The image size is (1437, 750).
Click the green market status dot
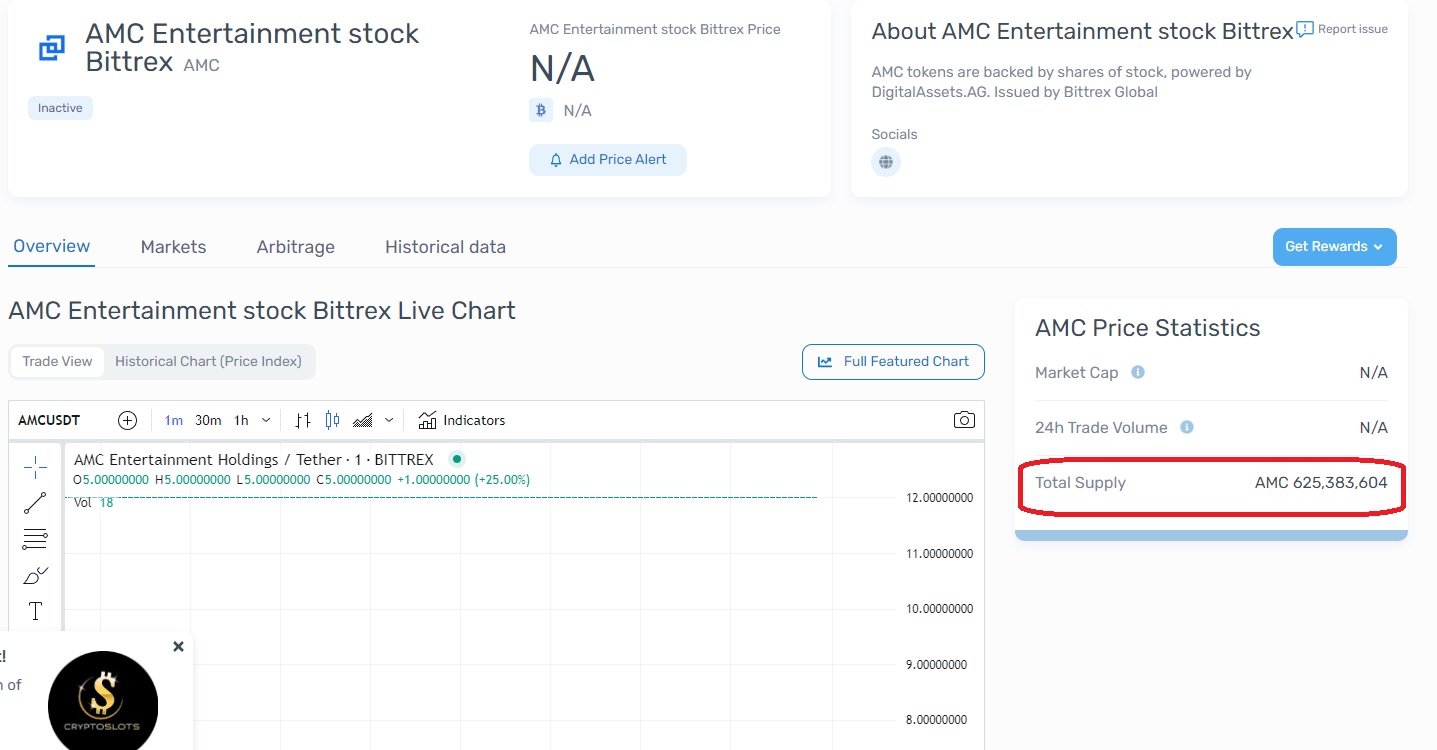[457, 459]
